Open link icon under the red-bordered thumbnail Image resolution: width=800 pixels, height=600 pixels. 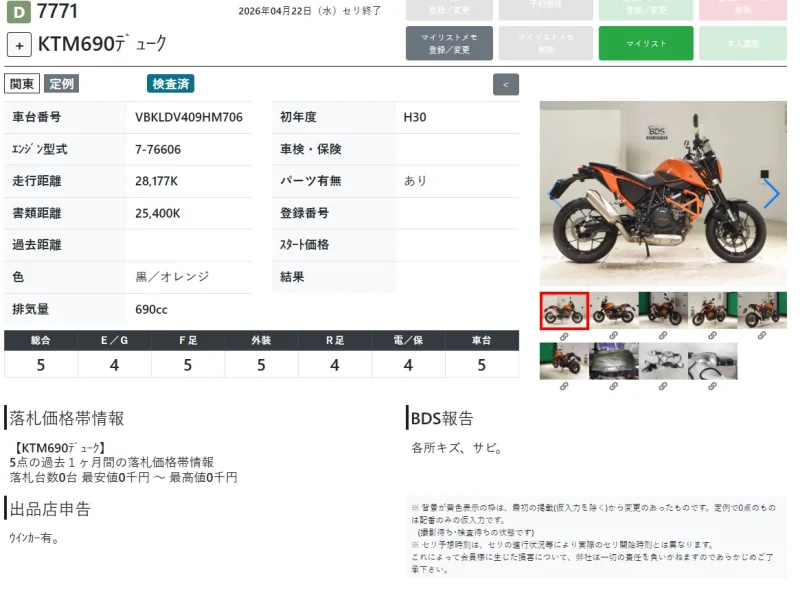click(x=564, y=336)
